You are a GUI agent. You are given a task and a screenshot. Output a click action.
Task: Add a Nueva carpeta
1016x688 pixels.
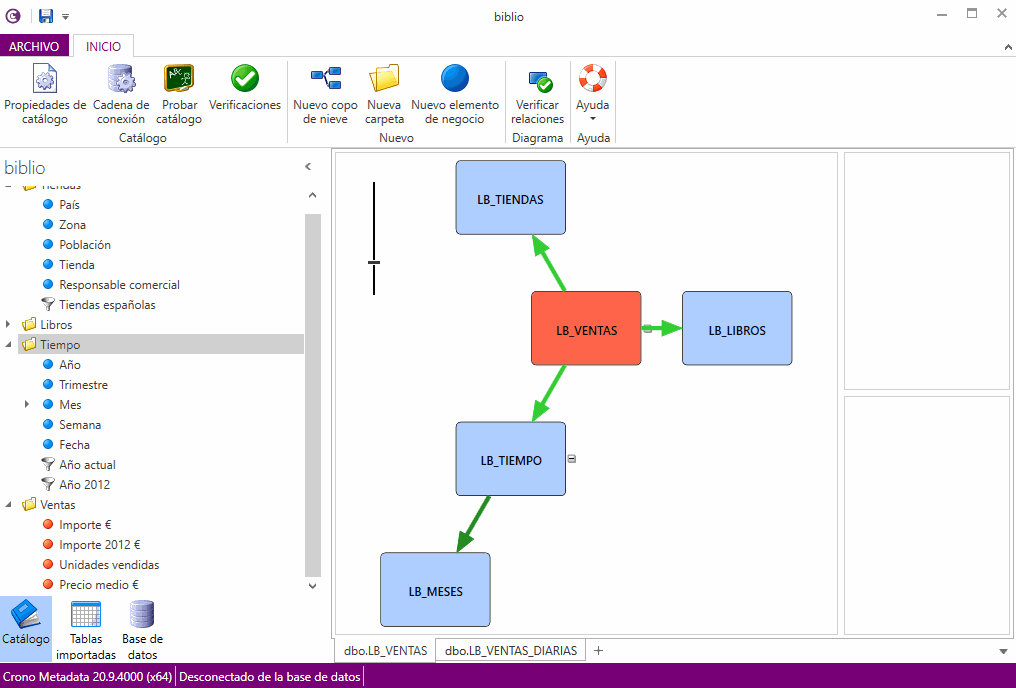coord(384,94)
